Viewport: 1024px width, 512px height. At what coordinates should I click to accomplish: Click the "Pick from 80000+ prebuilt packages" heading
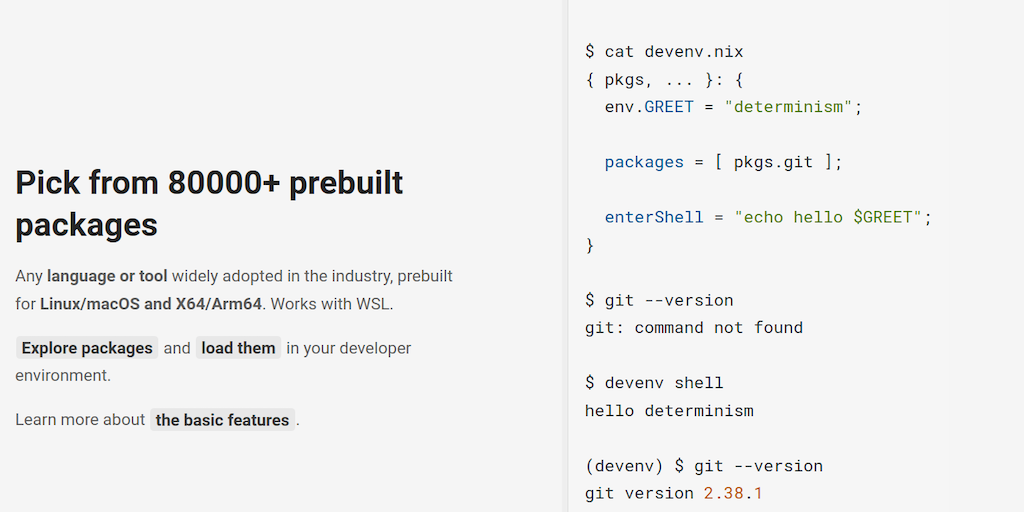[209, 203]
